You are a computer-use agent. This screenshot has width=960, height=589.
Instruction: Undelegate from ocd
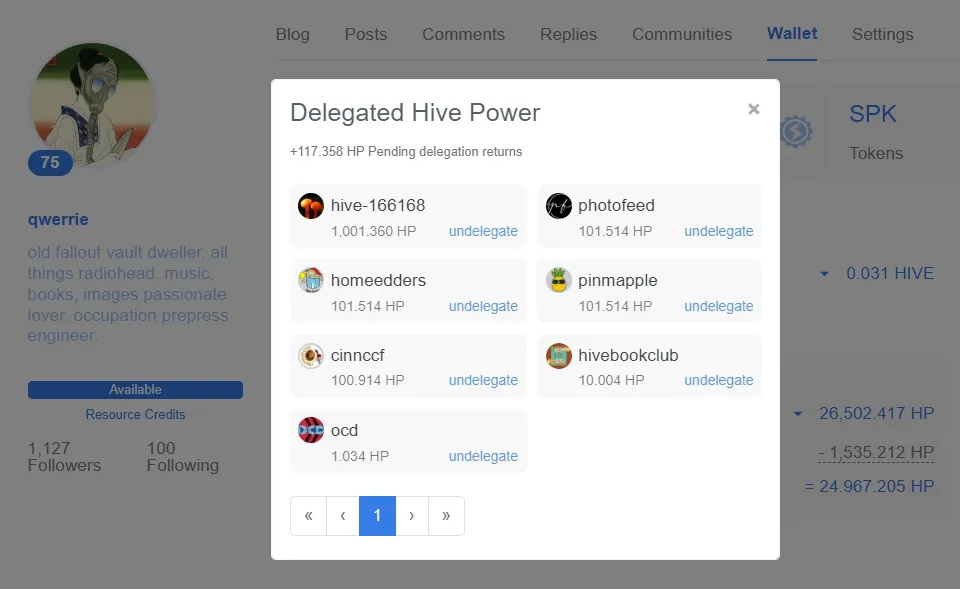483,456
